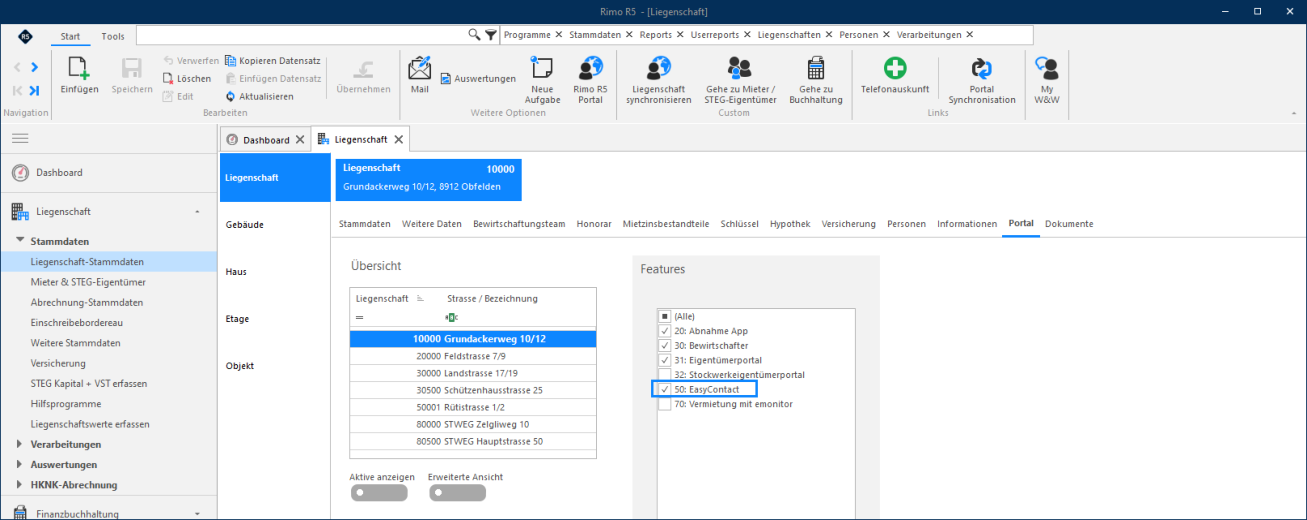Screen dimensions: 1307x520
Task: Click the Einfügen new record icon
Action: click(x=79, y=69)
